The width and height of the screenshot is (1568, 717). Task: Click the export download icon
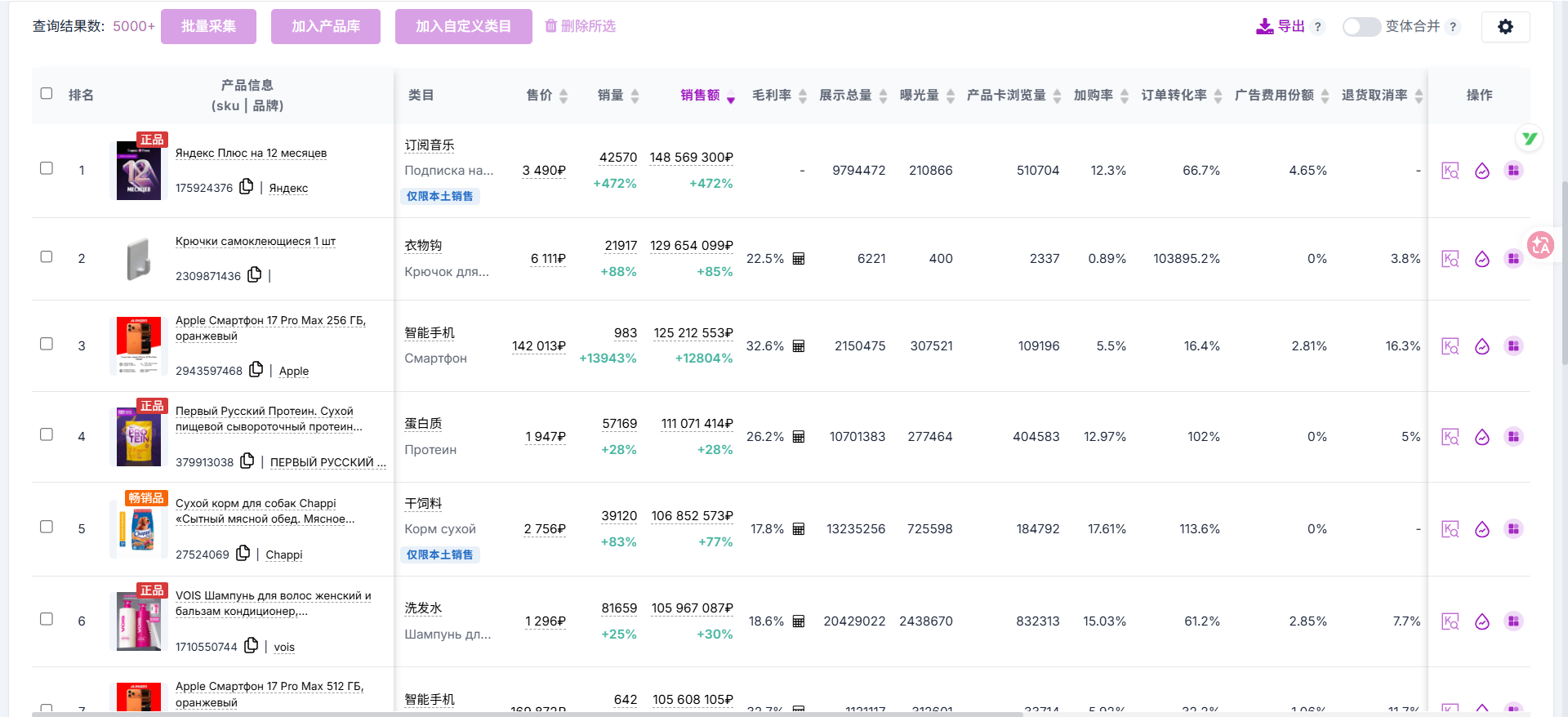tap(1264, 27)
